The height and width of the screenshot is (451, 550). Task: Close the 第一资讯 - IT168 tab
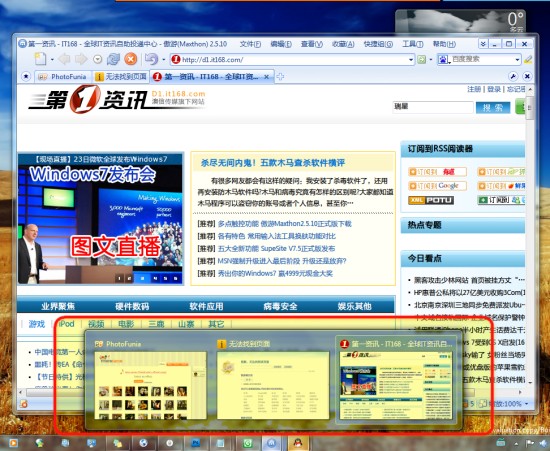(x=266, y=76)
